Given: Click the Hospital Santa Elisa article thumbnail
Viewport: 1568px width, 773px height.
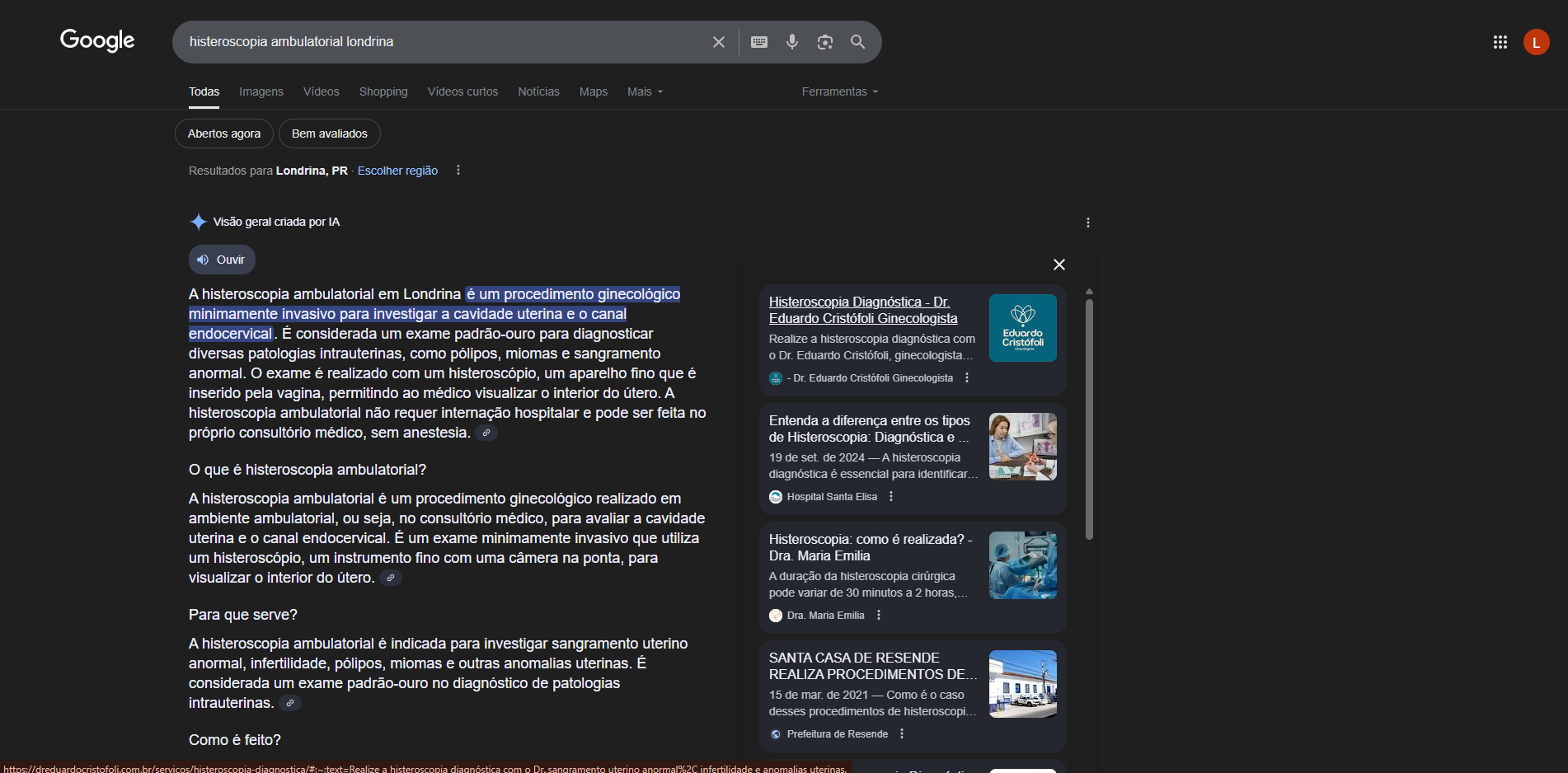Looking at the screenshot, I should click(1023, 447).
